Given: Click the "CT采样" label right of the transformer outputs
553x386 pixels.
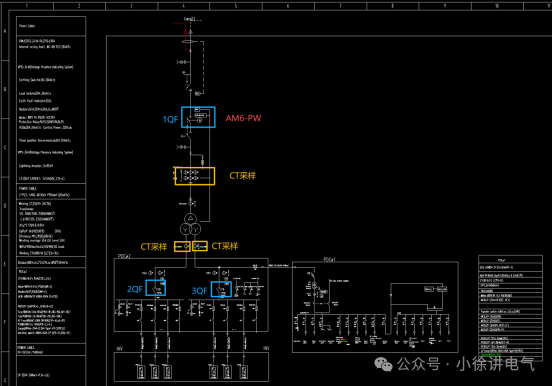Looking at the screenshot, I should click(225, 246).
